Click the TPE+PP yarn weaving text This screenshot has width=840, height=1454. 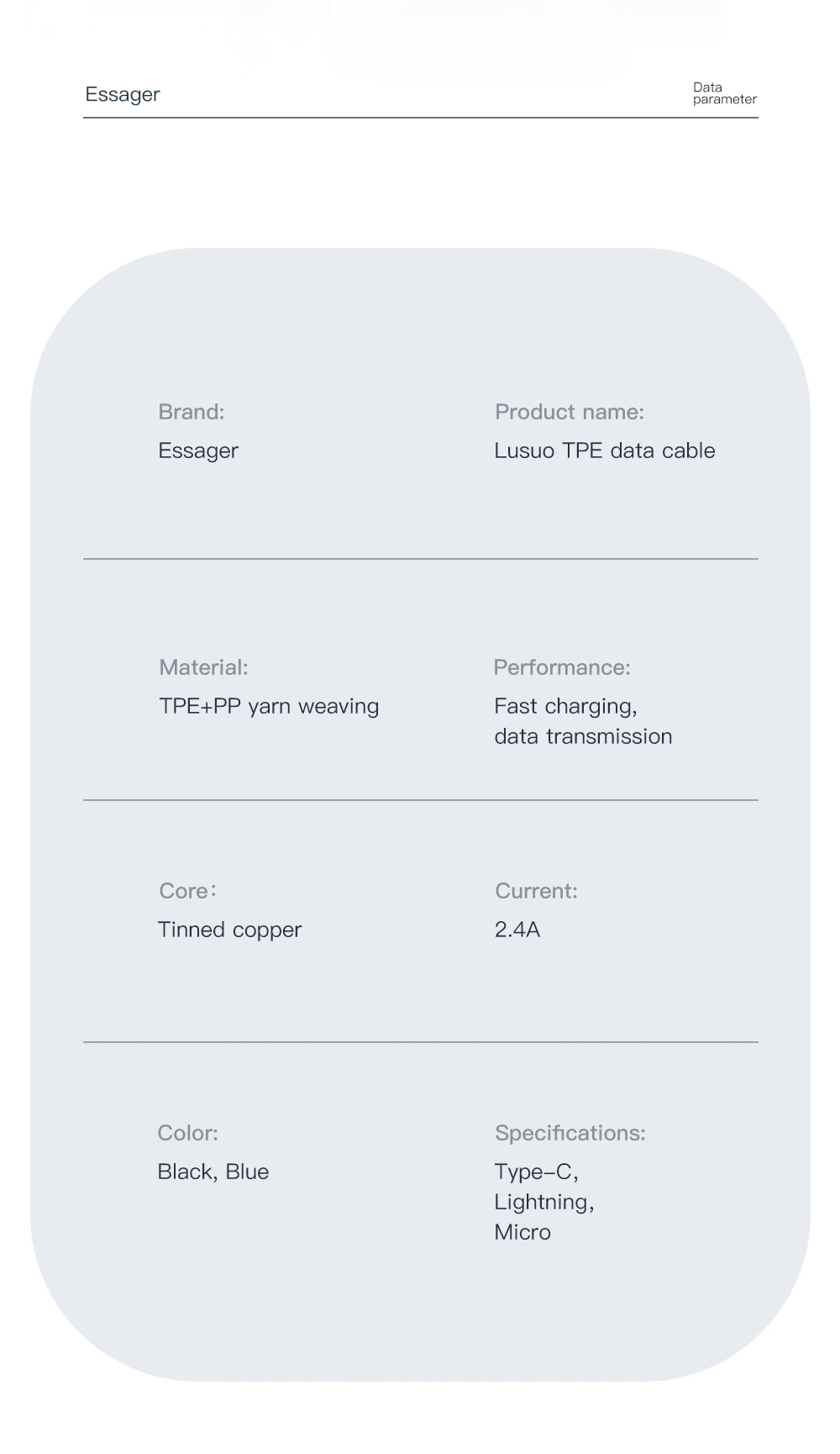(x=269, y=706)
